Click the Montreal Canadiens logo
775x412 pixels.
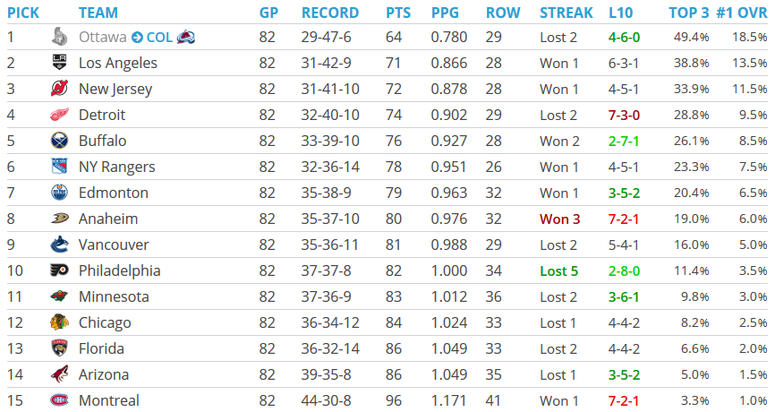59,400
